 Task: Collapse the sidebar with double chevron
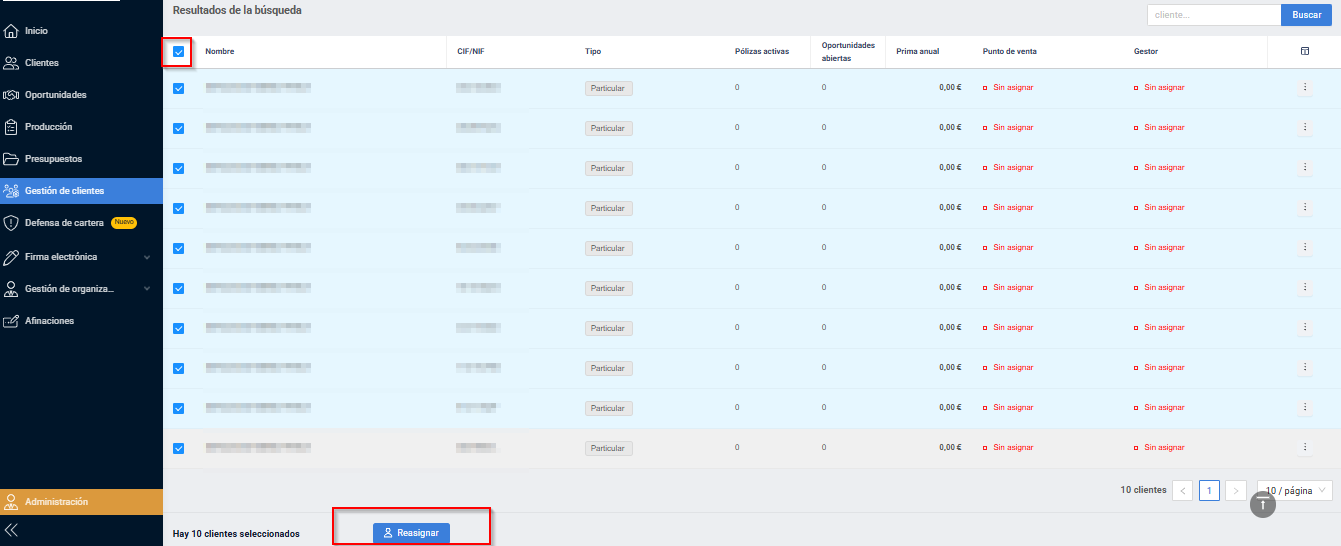coord(11,530)
